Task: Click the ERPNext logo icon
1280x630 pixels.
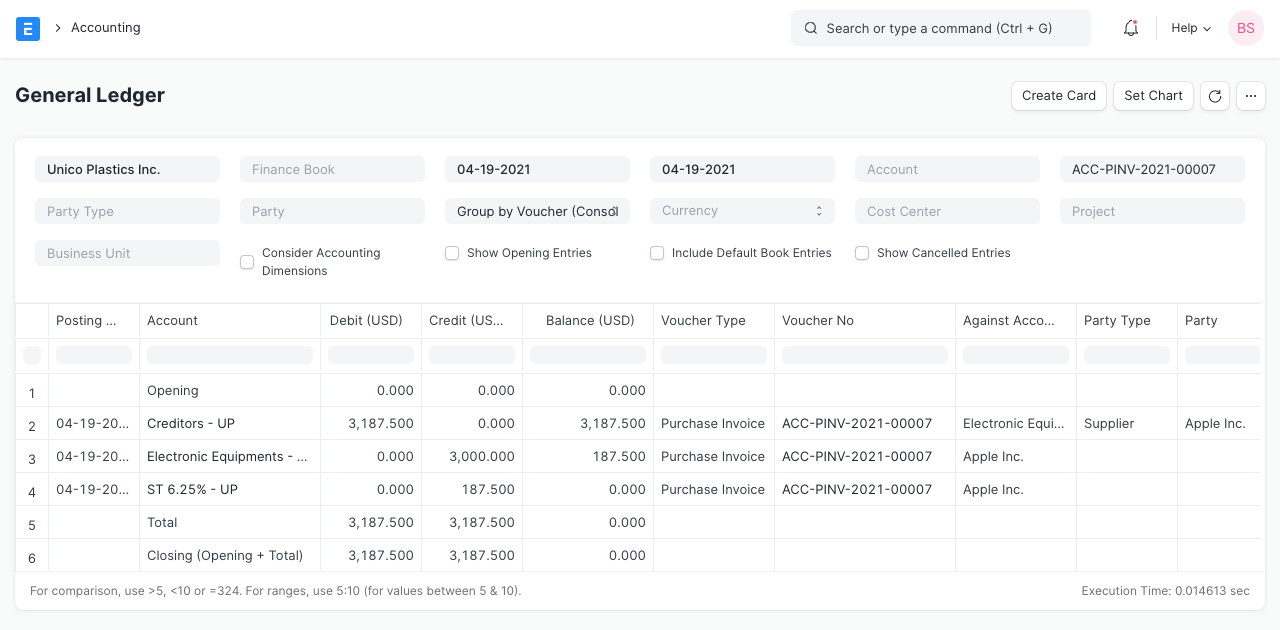Action: click(x=27, y=28)
